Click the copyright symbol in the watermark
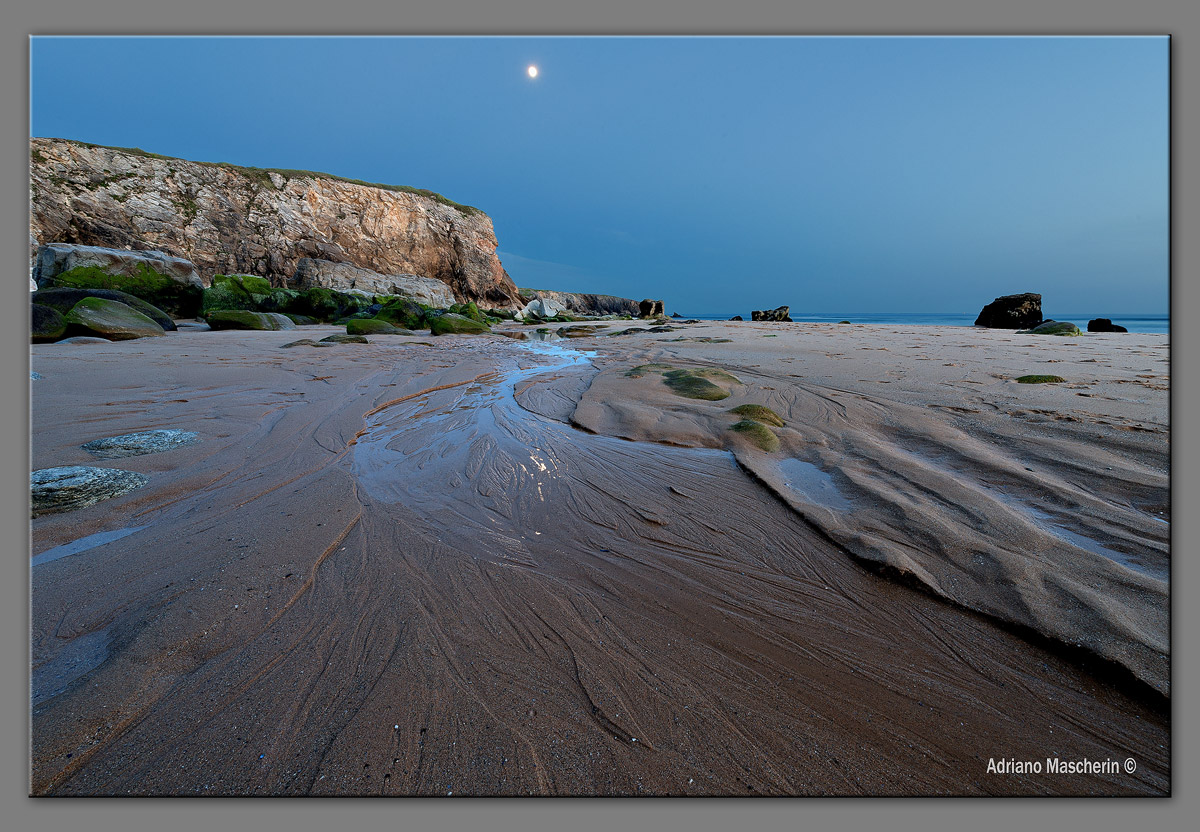The image size is (1200, 832). (x=1130, y=766)
